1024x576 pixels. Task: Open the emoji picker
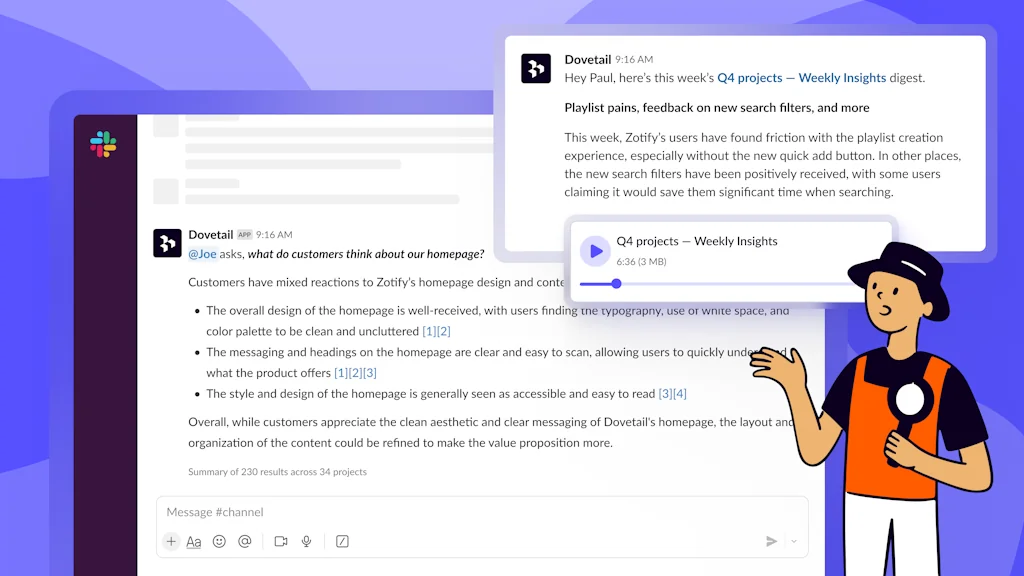220,541
